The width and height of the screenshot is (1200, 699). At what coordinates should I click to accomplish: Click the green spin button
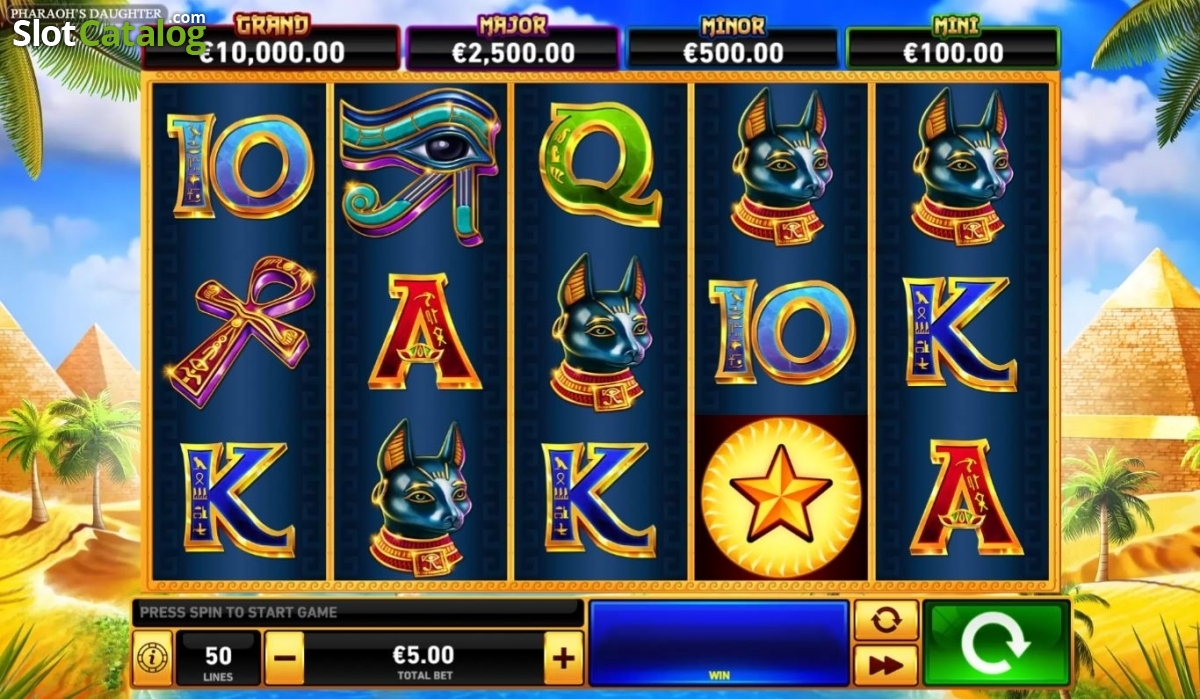click(x=996, y=643)
